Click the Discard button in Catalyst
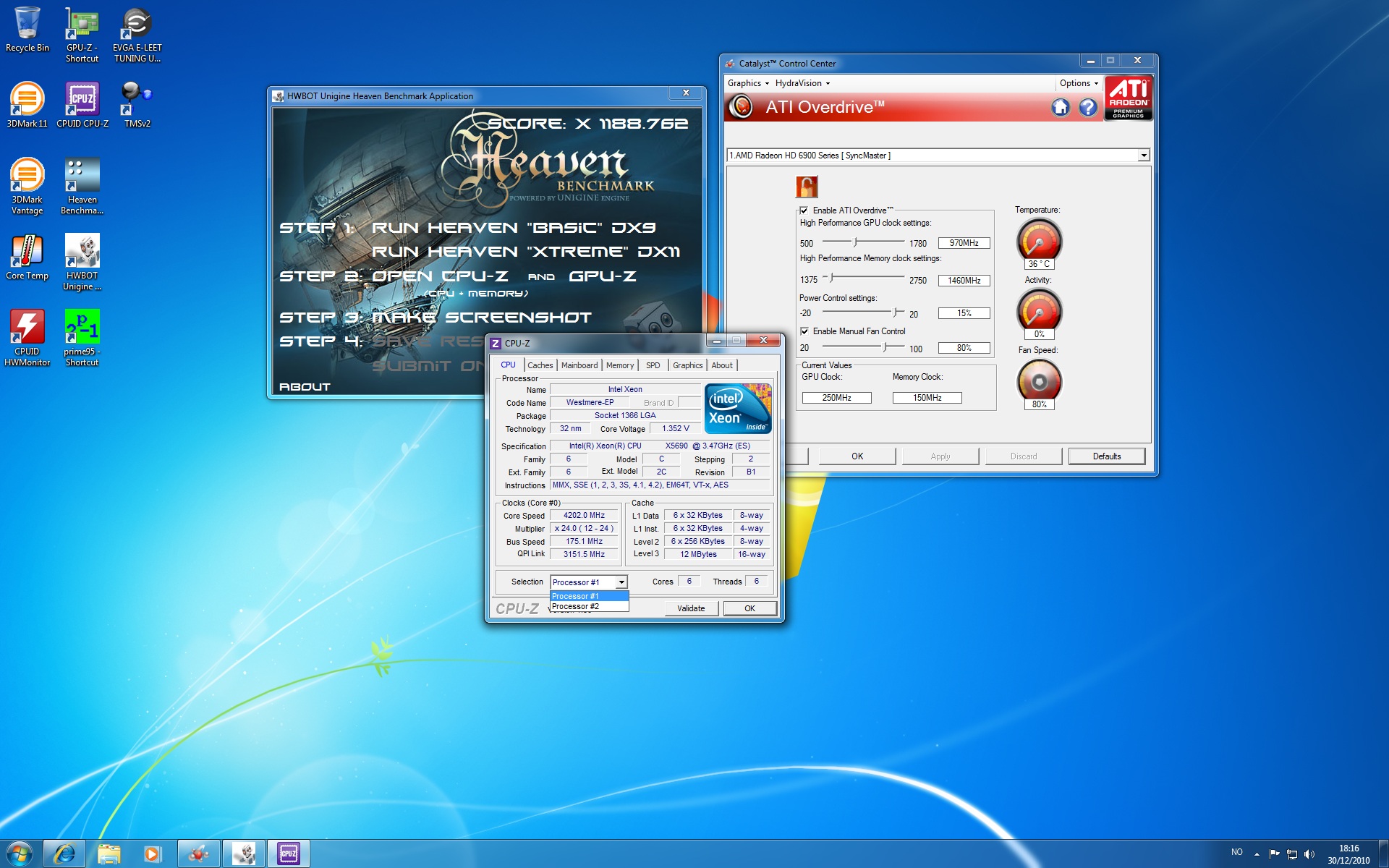The image size is (1389, 868). [x=1024, y=456]
